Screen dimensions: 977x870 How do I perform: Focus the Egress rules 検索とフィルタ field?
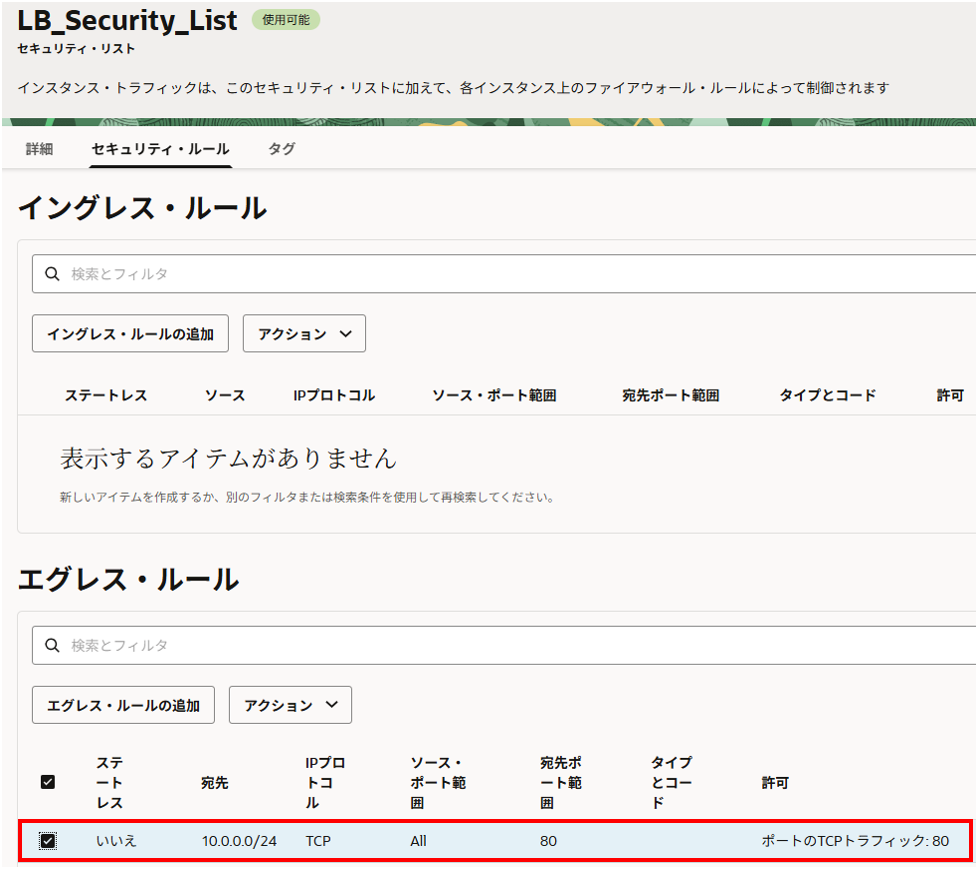pyautogui.click(x=500, y=646)
